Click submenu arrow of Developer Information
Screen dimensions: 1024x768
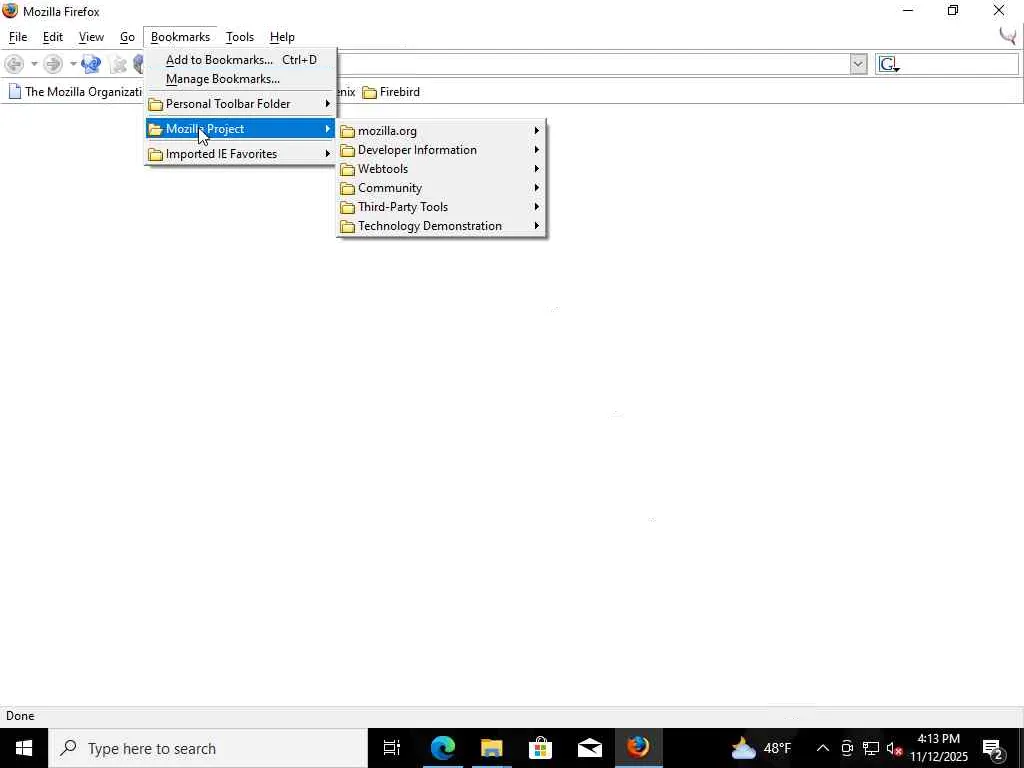537,150
